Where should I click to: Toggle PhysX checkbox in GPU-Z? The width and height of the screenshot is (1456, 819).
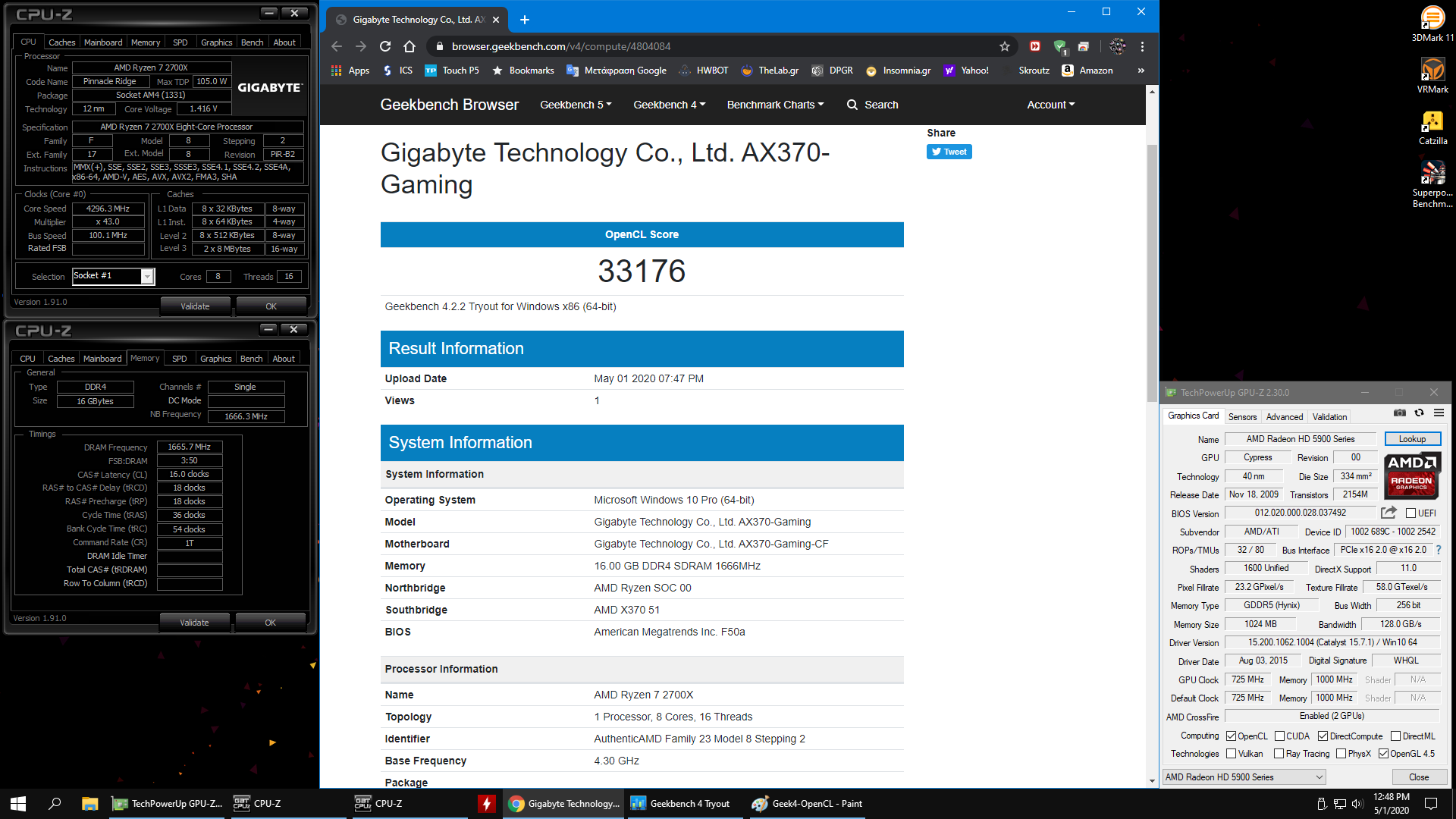pos(1341,754)
